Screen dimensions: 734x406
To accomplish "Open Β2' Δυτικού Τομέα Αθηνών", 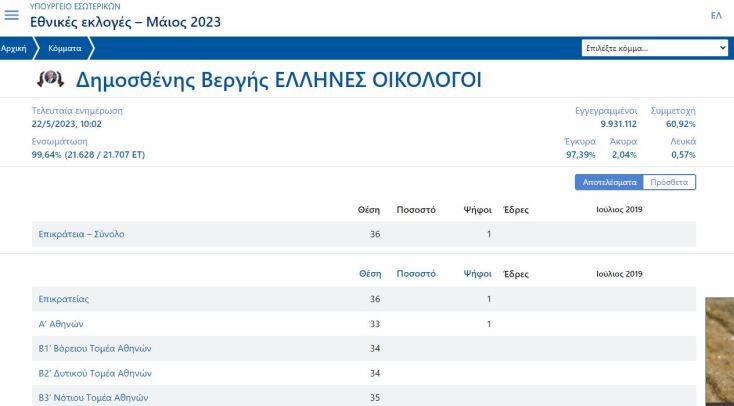I will (x=364, y=373).
